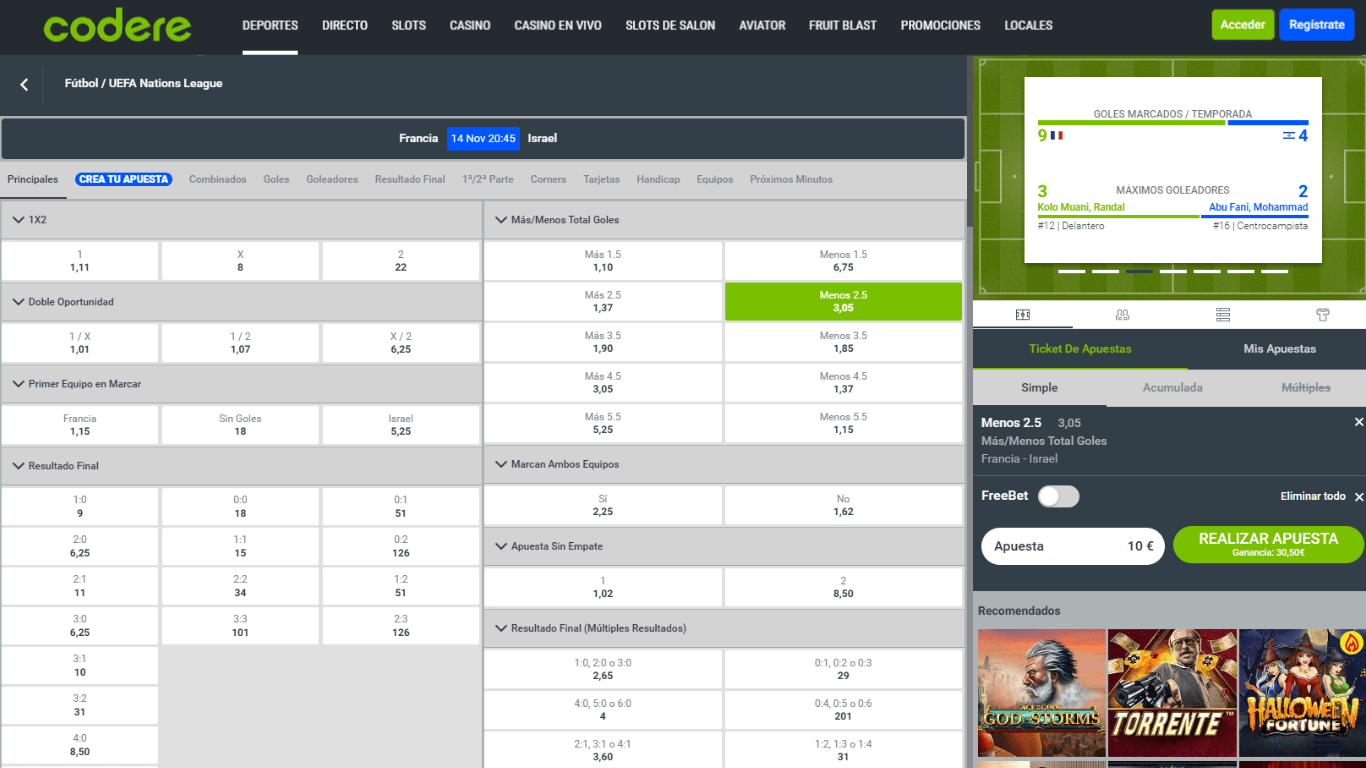Click the CREA TU APUESTA pill

point(123,179)
